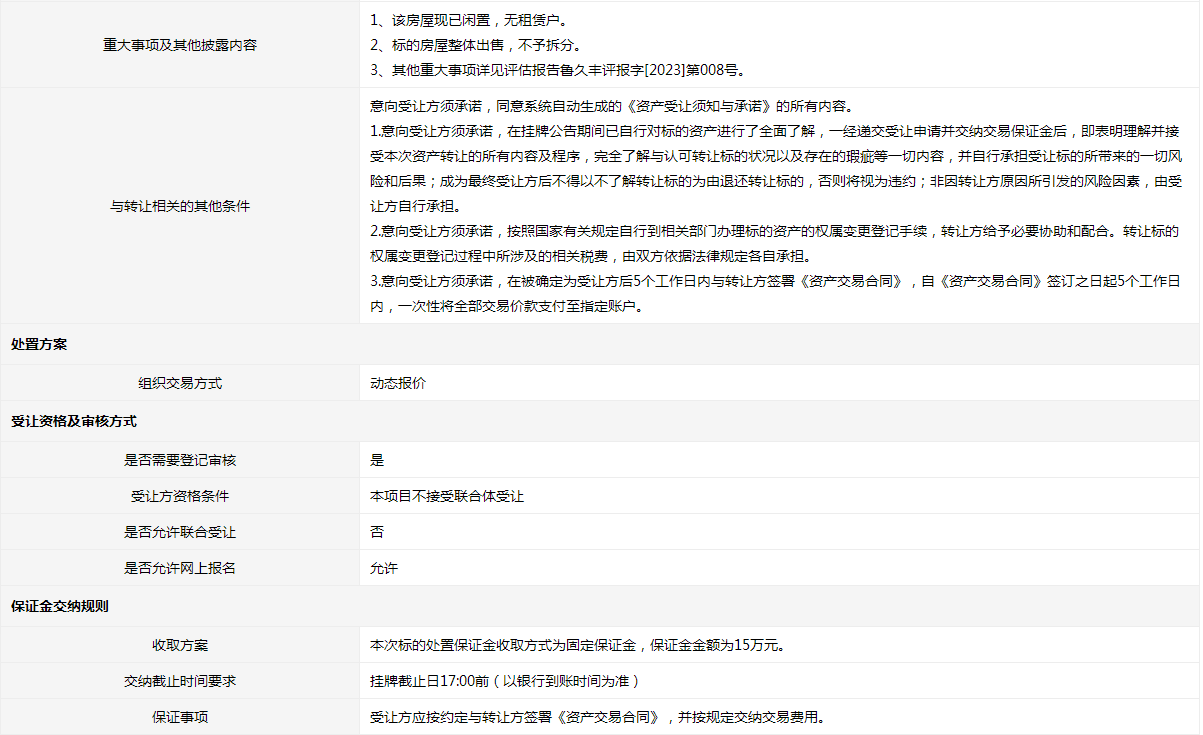Click the appraisal report number 鲁久丰评报字[2023]第008号
Viewport: 1203px width, 735px height.
[x=653, y=70]
